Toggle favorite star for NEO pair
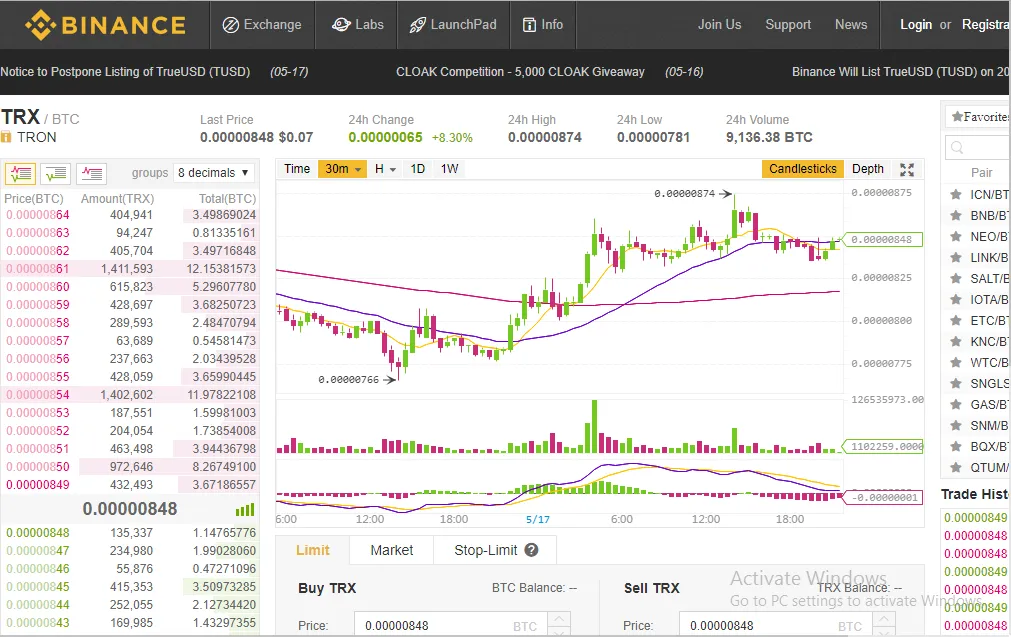Screen dimensions: 1011x637 (956, 237)
